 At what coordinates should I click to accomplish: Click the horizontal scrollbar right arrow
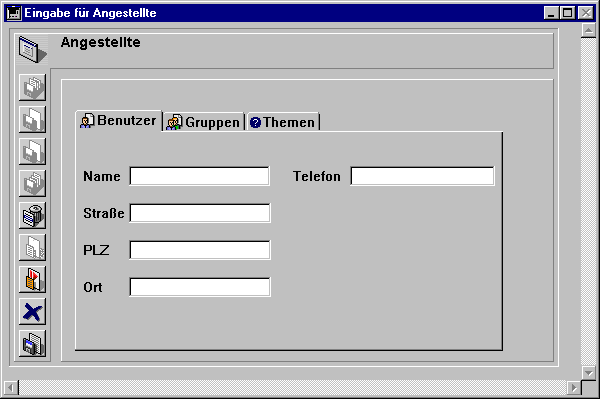(x=574, y=388)
